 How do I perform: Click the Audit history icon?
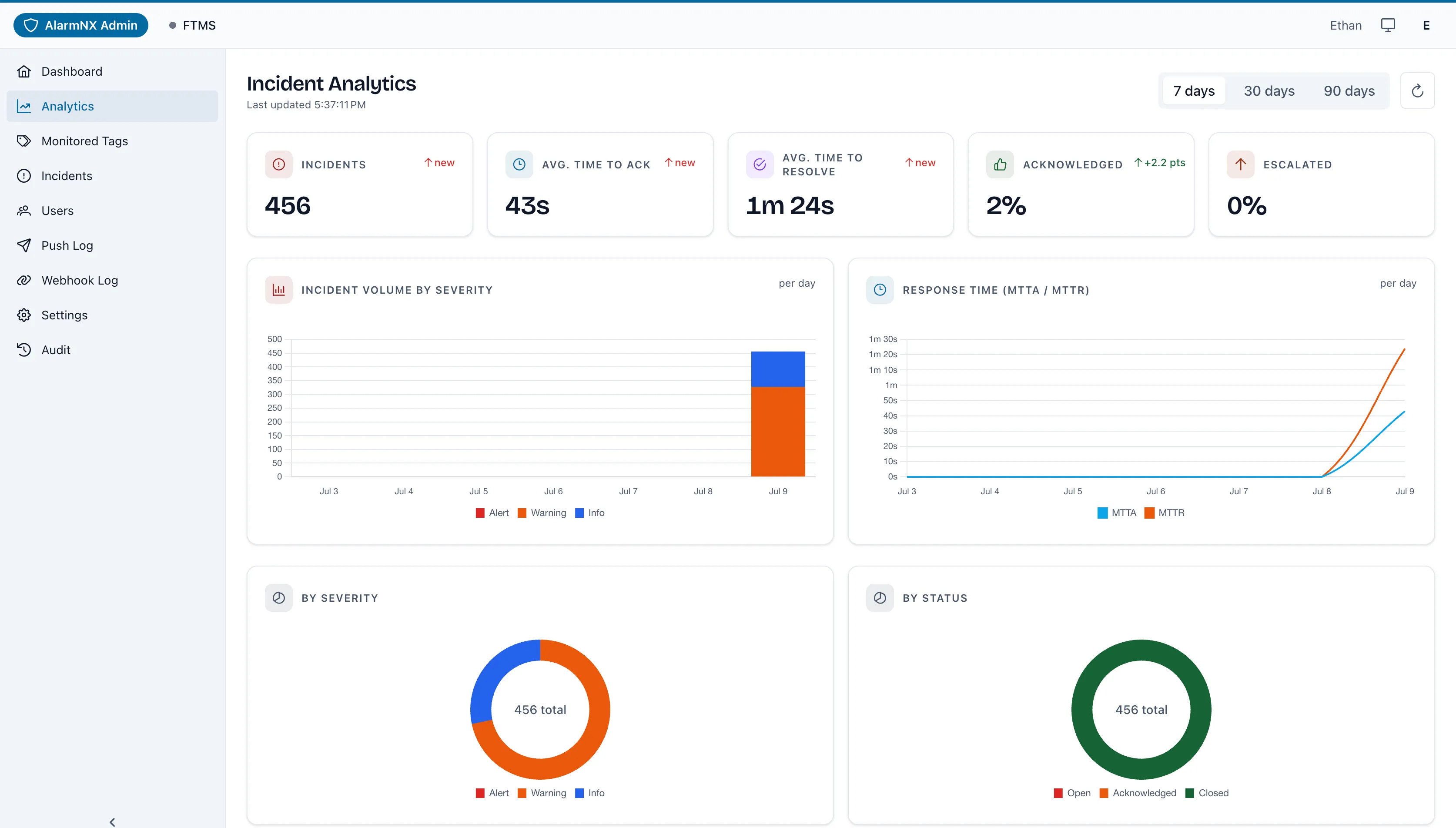(x=24, y=350)
